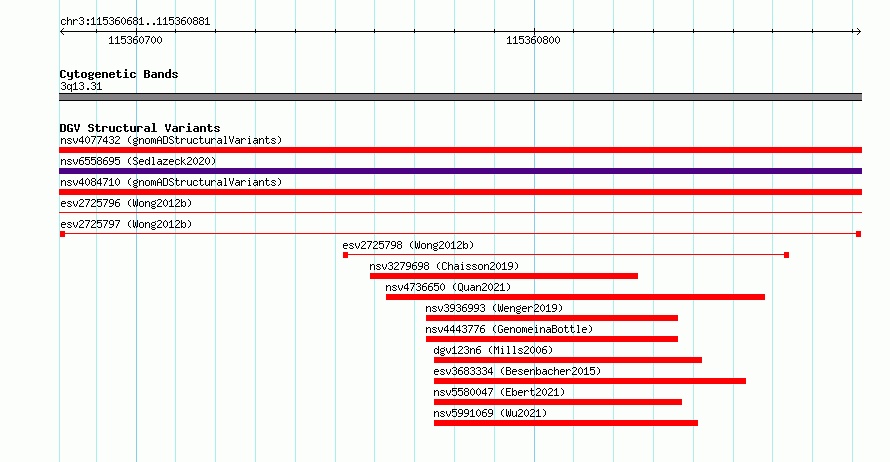Click the thin line of esv2725798
890x462 pixels.
click(566, 255)
